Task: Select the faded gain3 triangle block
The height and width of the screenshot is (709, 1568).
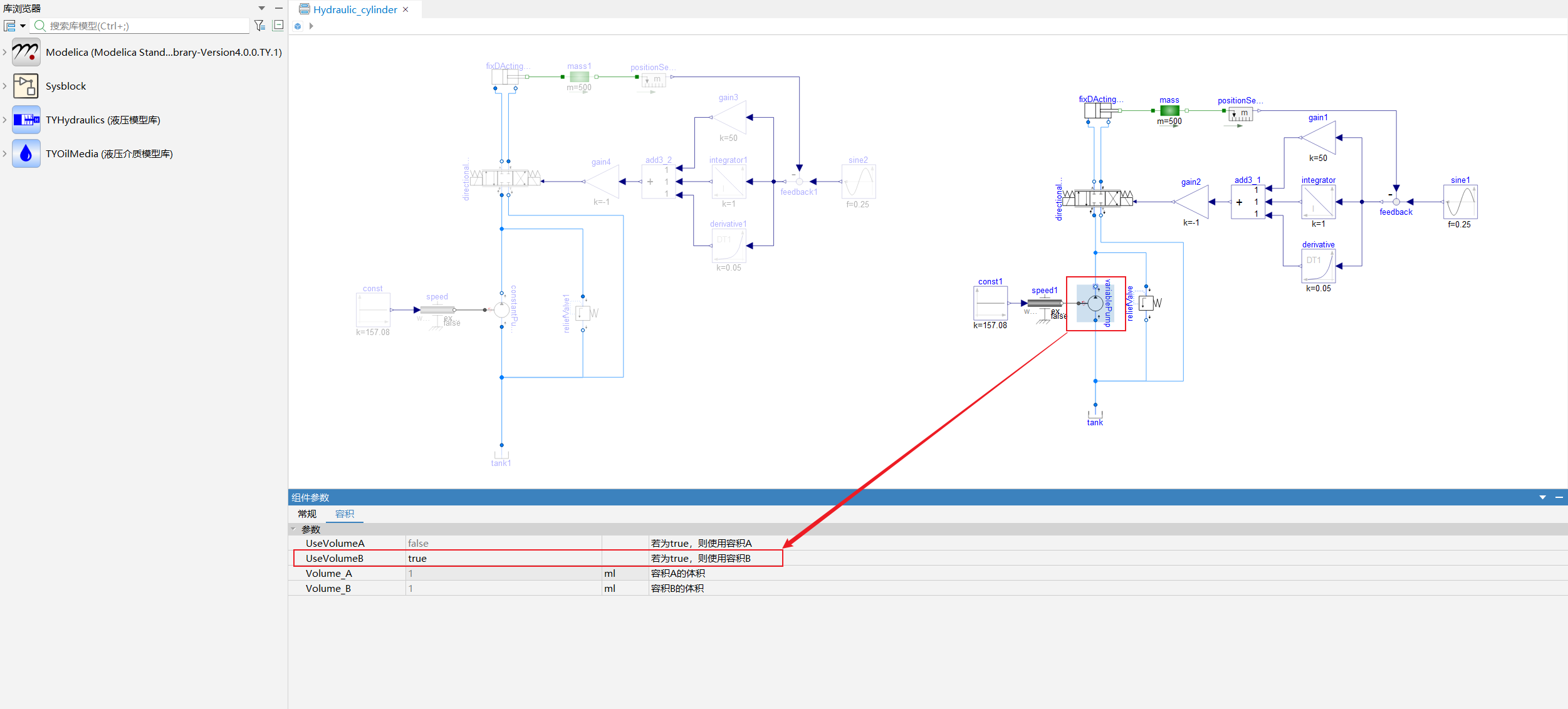Action: [x=729, y=118]
